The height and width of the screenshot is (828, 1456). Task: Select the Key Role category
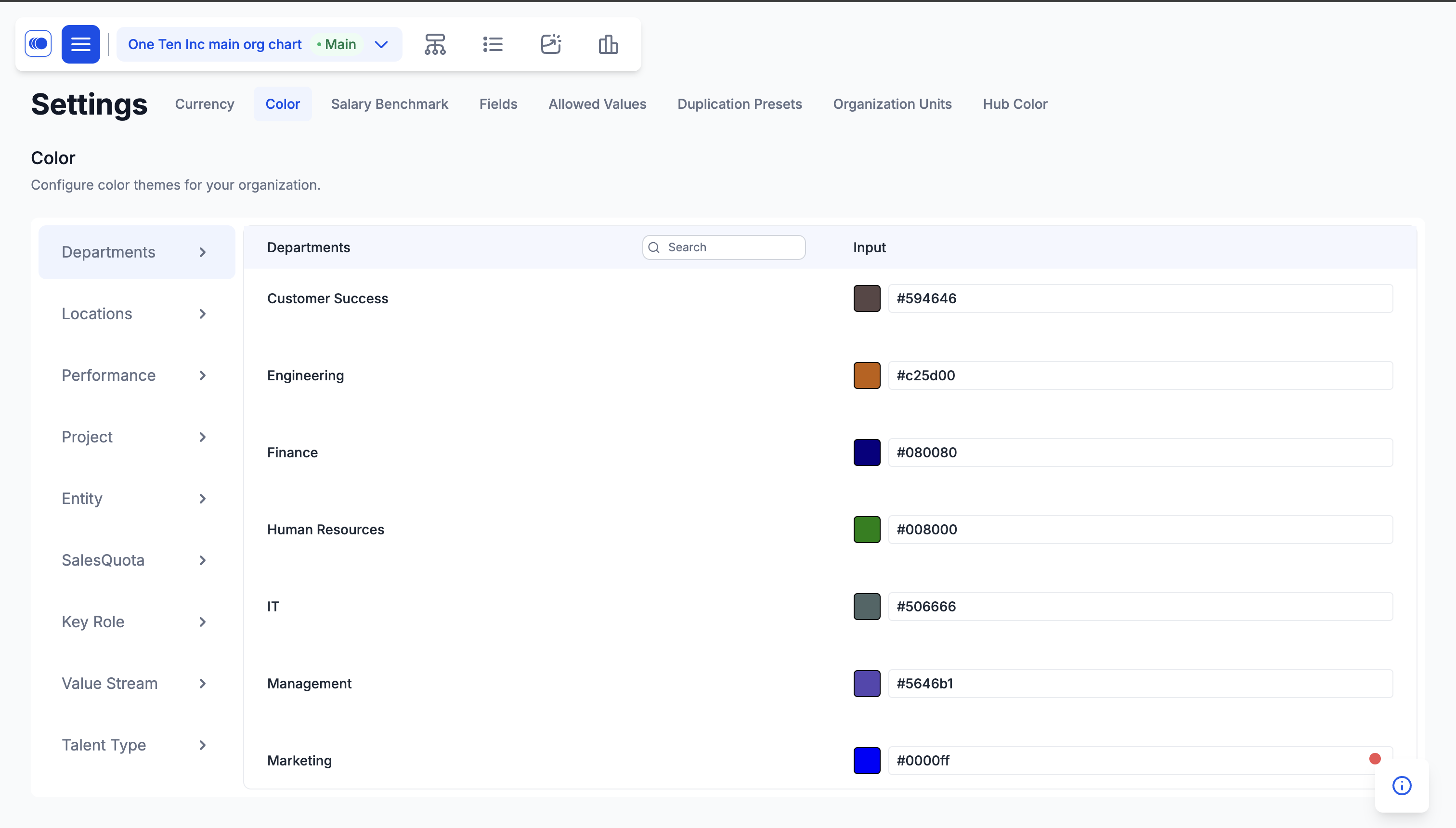pos(137,621)
